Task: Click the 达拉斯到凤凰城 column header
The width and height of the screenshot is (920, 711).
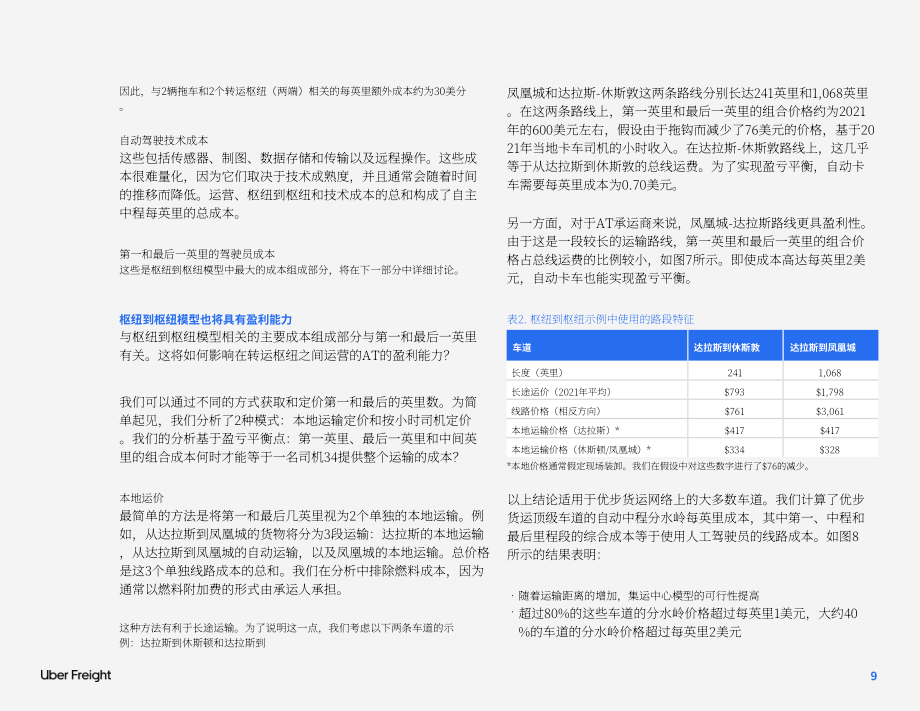Action: (830, 346)
